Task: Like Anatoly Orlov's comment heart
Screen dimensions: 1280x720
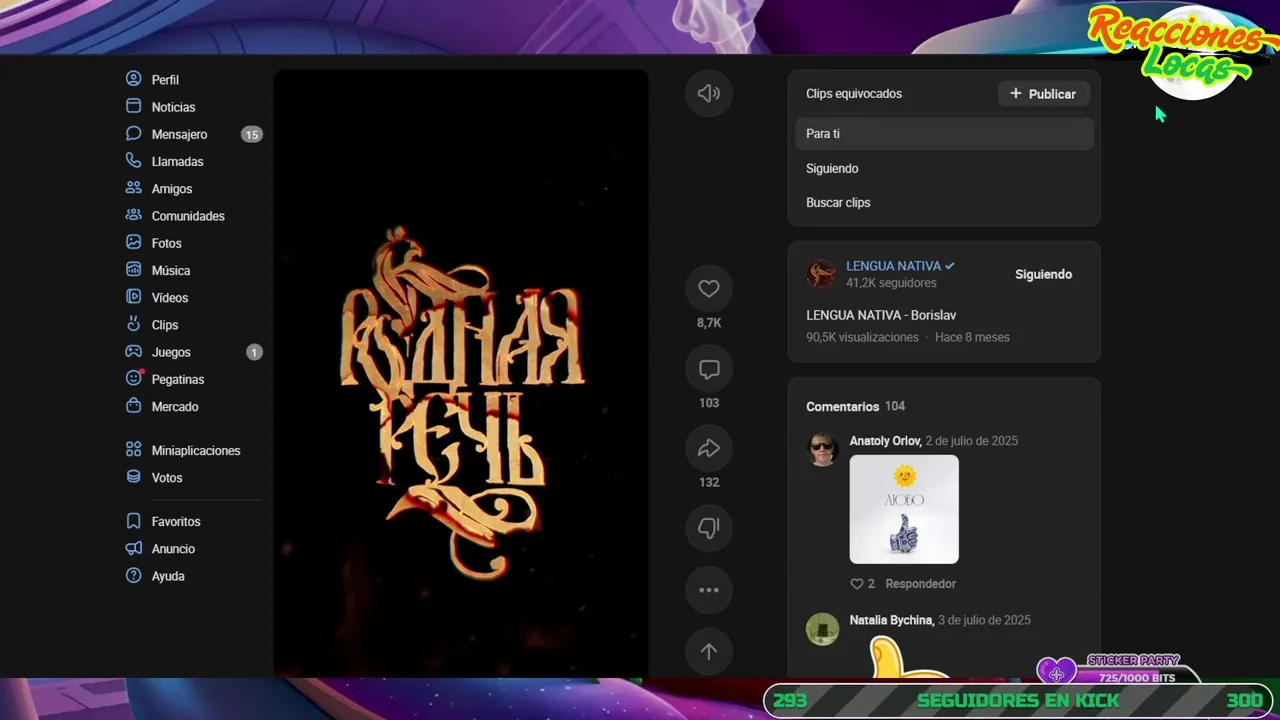Action: tap(856, 584)
